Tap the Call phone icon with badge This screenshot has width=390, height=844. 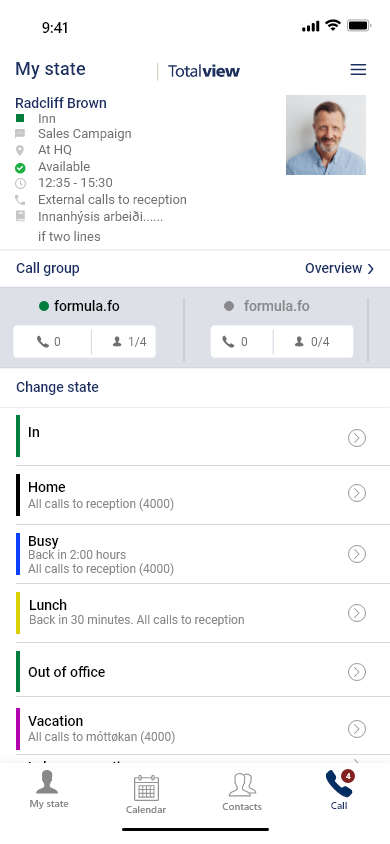tap(339, 784)
